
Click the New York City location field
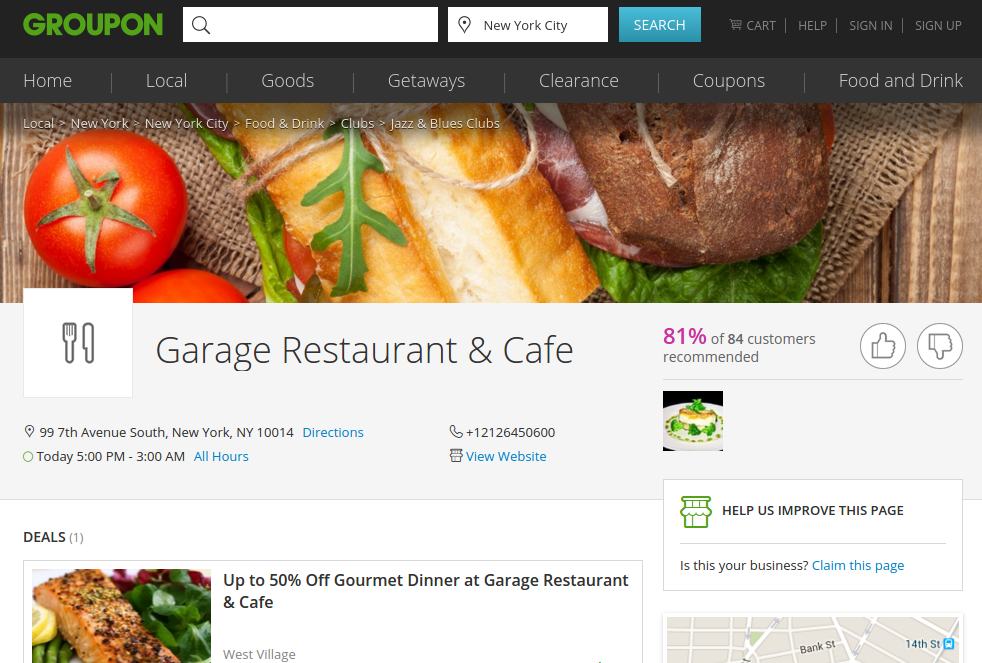pos(527,24)
